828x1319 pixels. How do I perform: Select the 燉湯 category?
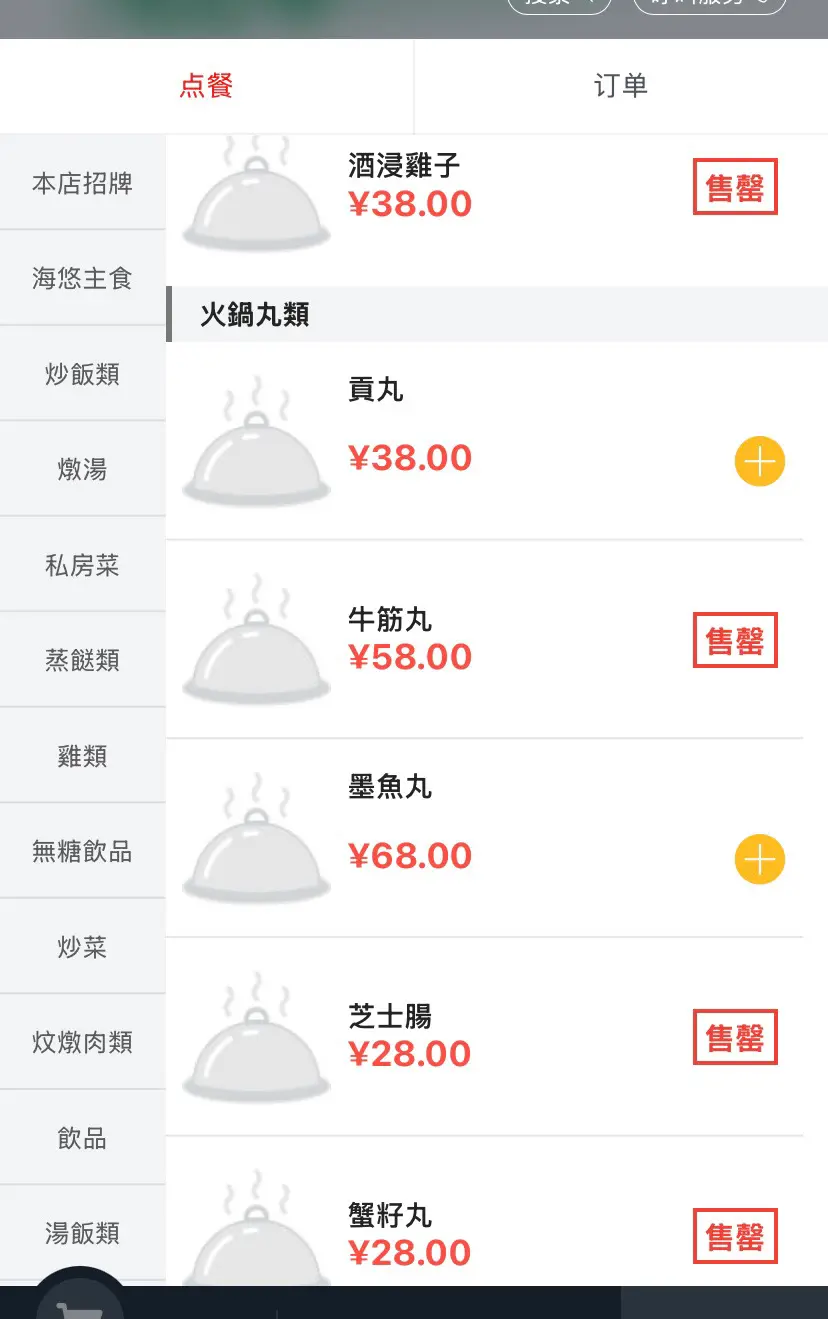(82, 469)
